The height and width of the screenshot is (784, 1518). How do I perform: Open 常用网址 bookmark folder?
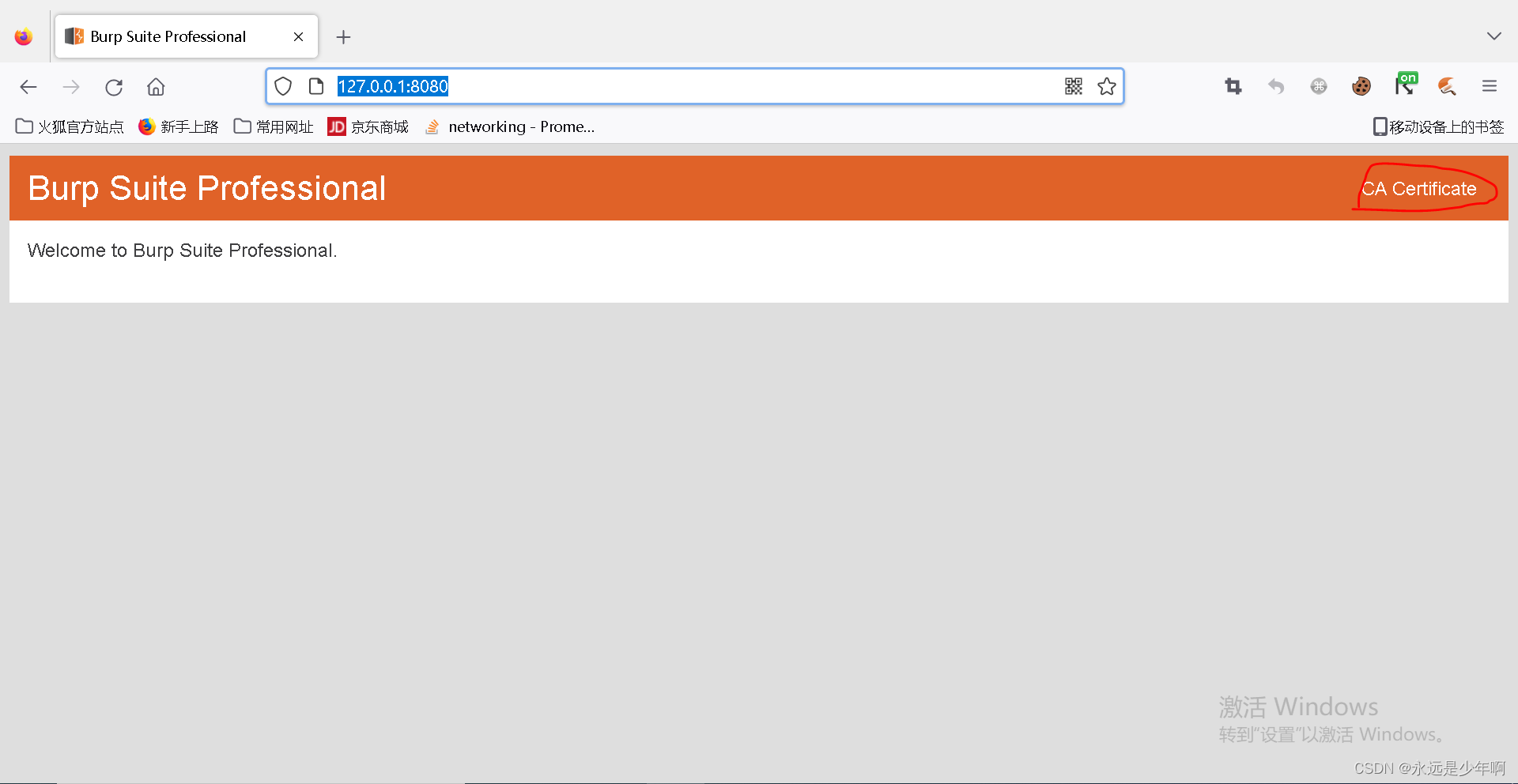(x=274, y=126)
